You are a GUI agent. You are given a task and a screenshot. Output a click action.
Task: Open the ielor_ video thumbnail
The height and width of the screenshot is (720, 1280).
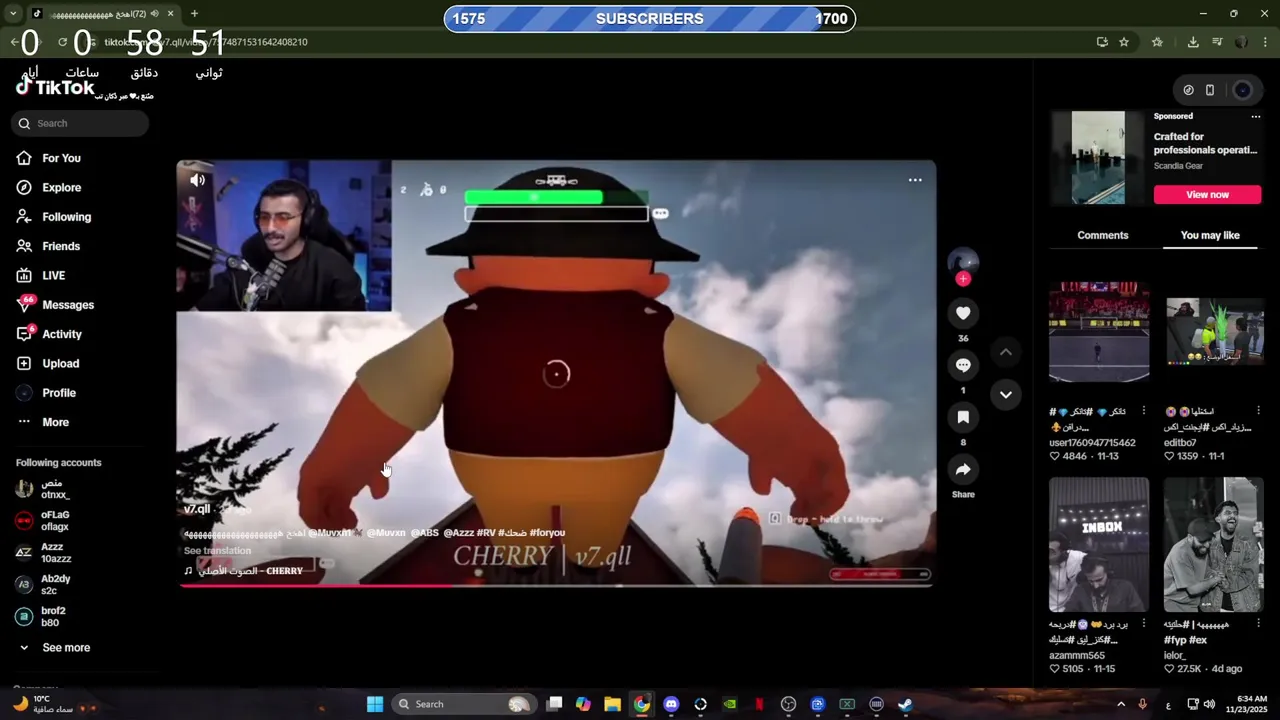tap(1214, 544)
